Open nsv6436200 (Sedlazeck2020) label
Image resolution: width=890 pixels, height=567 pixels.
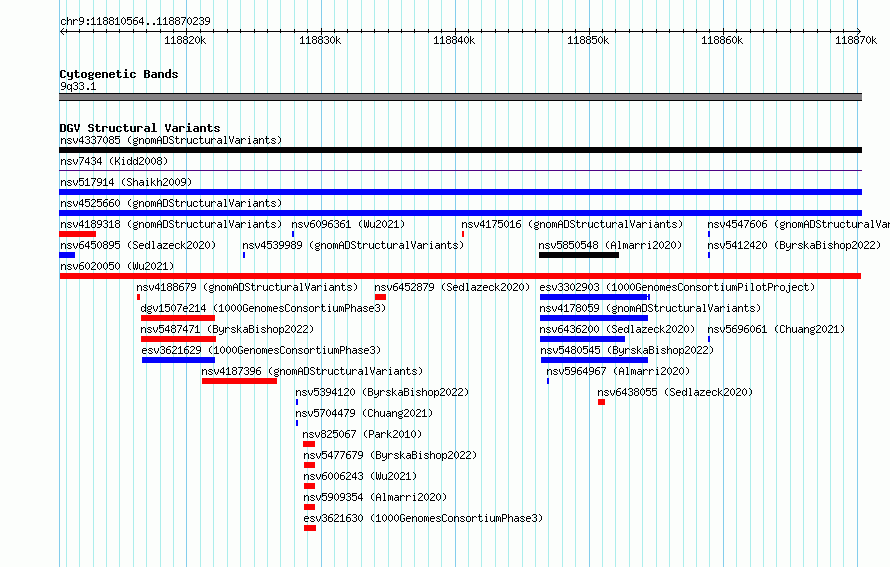pyautogui.click(x=617, y=329)
